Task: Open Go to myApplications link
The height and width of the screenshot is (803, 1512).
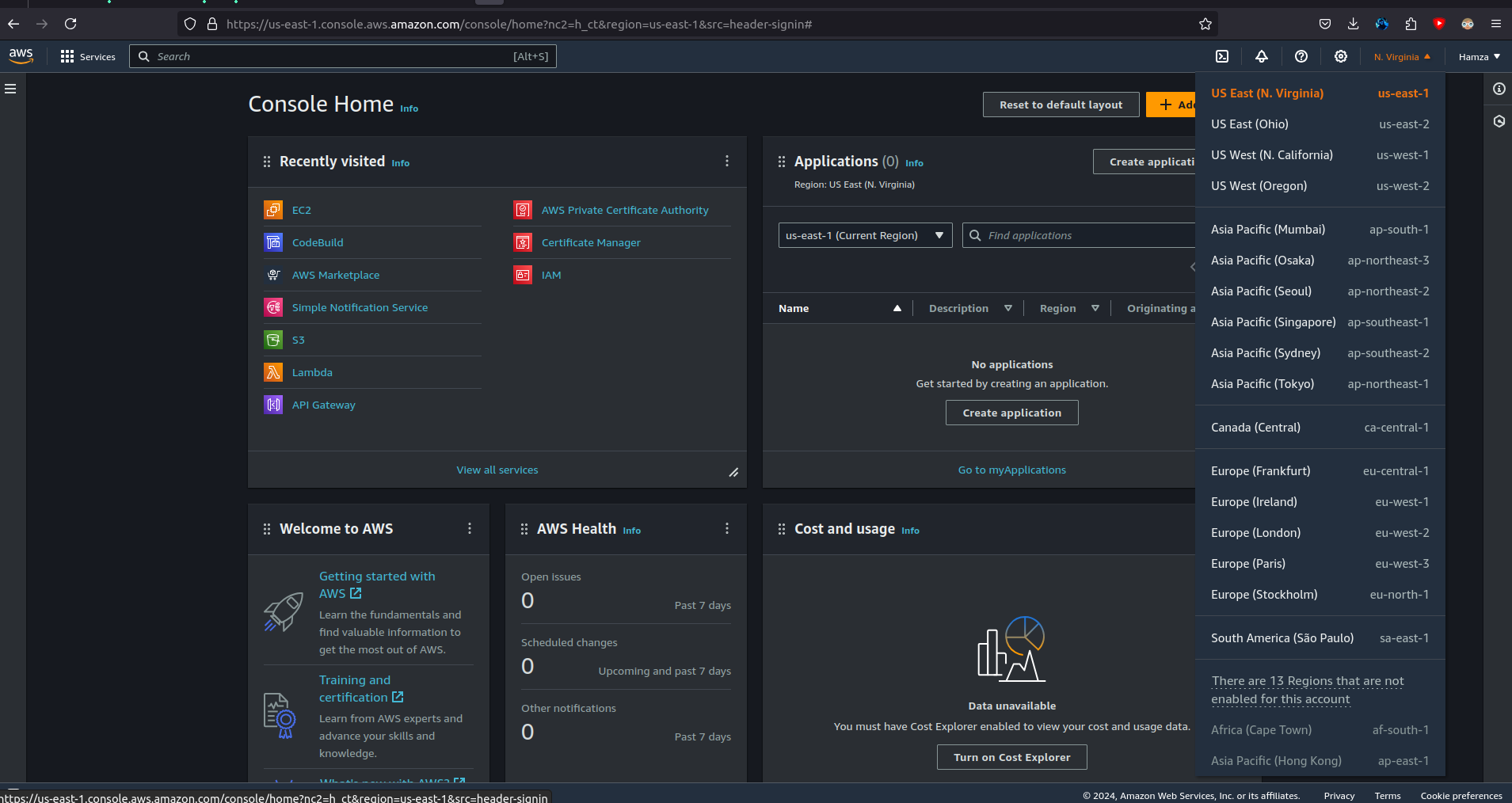Action: point(1011,470)
